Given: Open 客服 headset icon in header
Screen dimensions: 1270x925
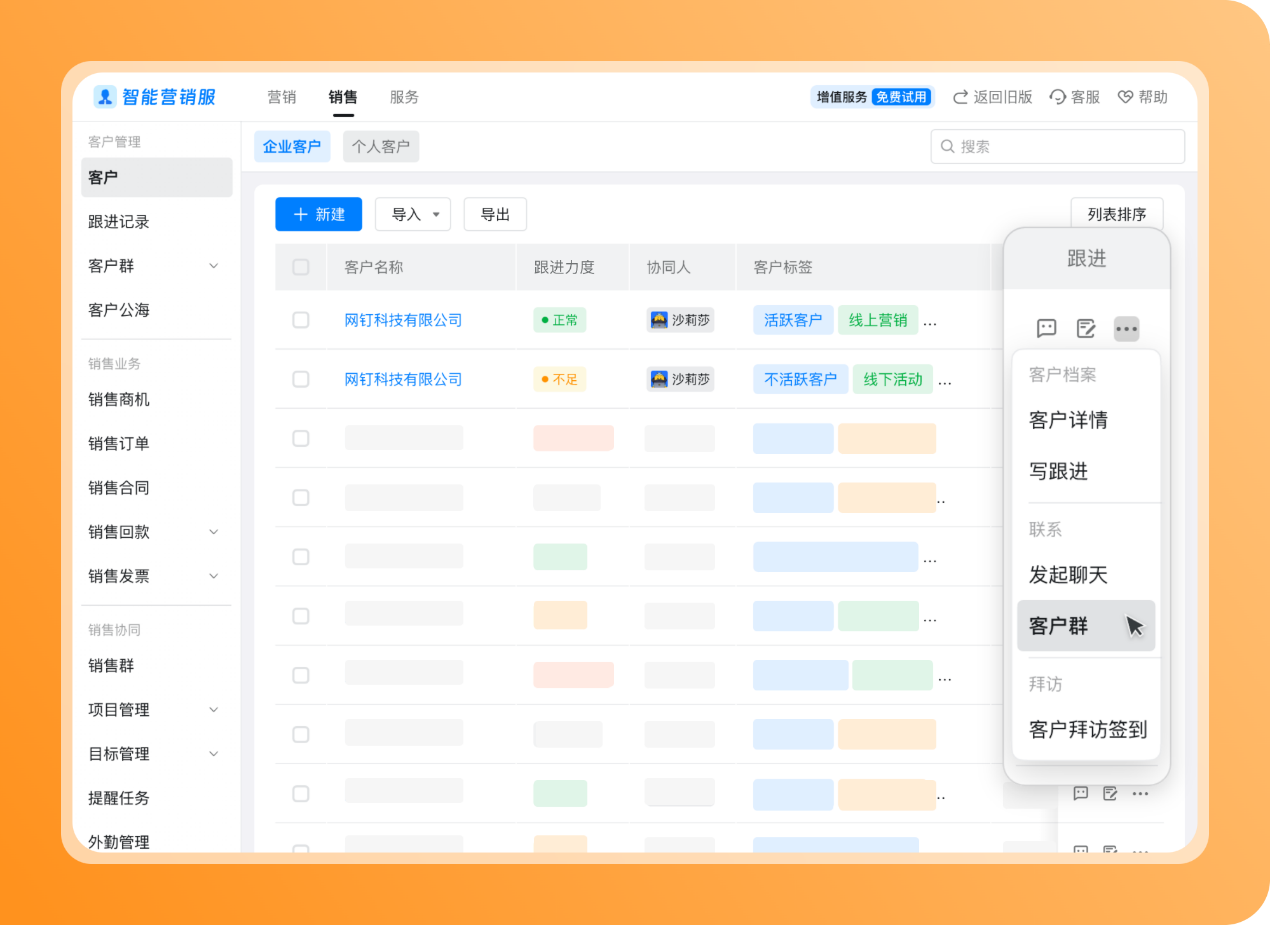Looking at the screenshot, I should [x=1057, y=97].
